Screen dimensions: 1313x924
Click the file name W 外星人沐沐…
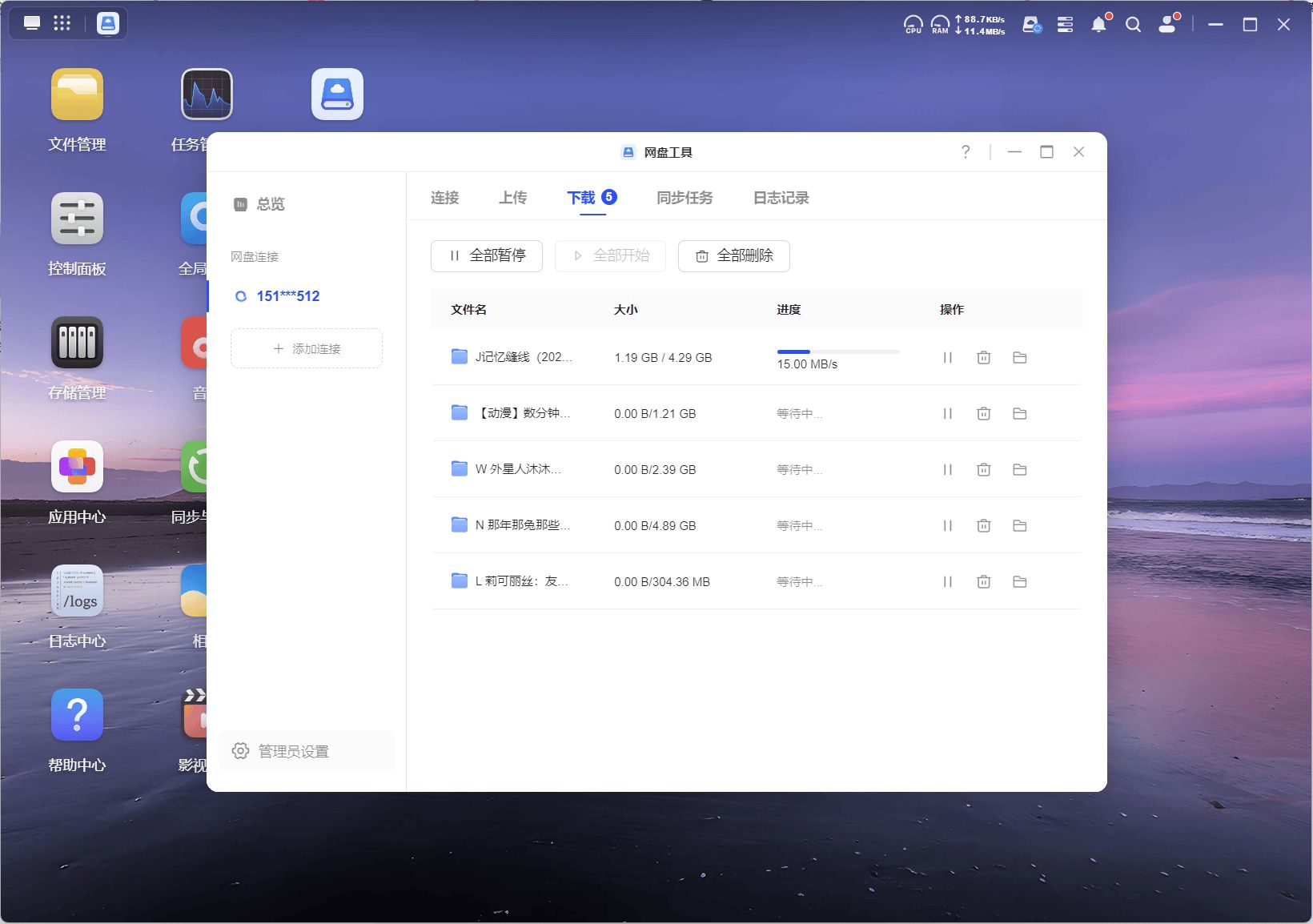(518, 469)
